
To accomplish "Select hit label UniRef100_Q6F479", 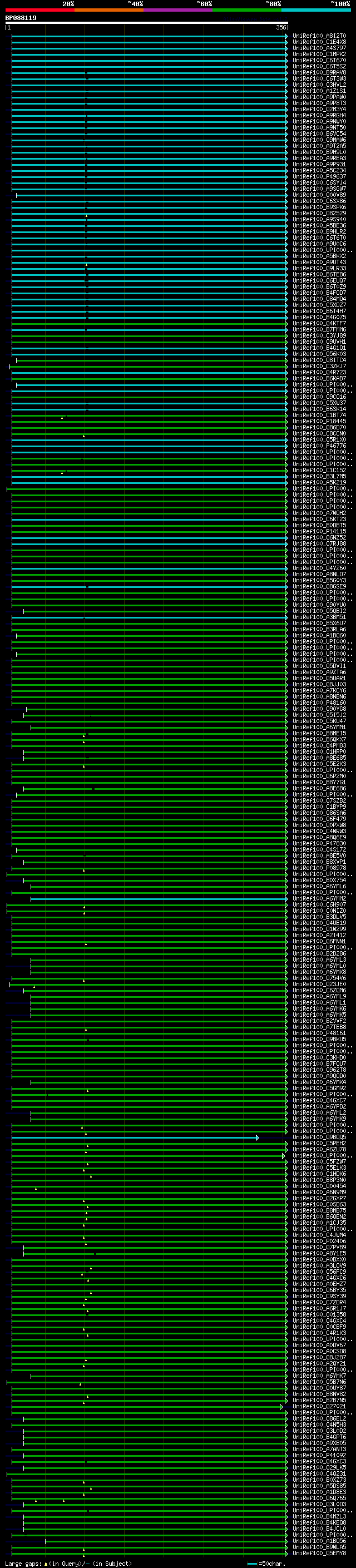I will pos(319,819).
